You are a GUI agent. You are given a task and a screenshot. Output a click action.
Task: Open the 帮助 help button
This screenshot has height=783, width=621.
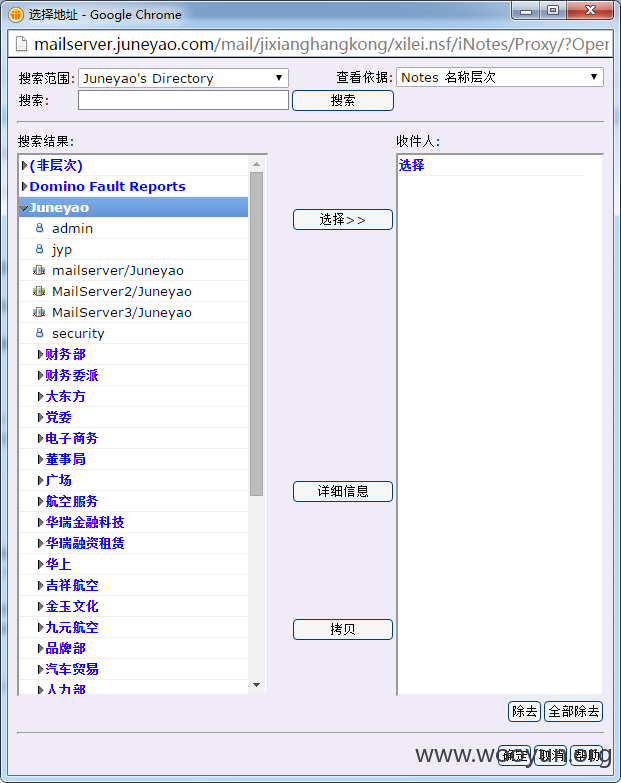click(x=587, y=756)
